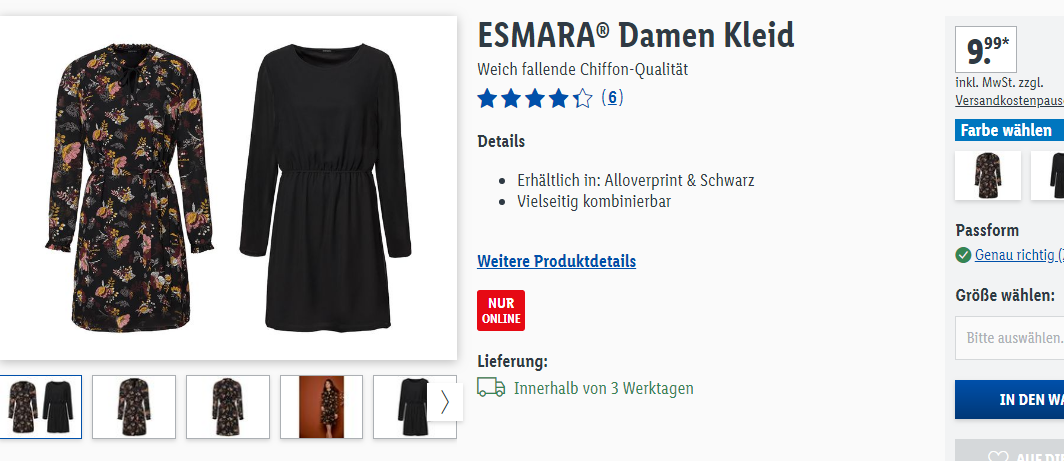The height and width of the screenshot is (461, 1064).
Task: Click the red NUR ONLINE badge
Action: 501,310
